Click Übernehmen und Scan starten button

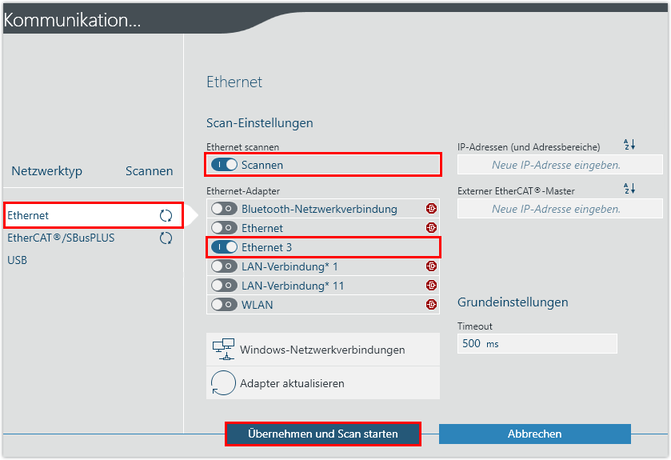[323, 434]
